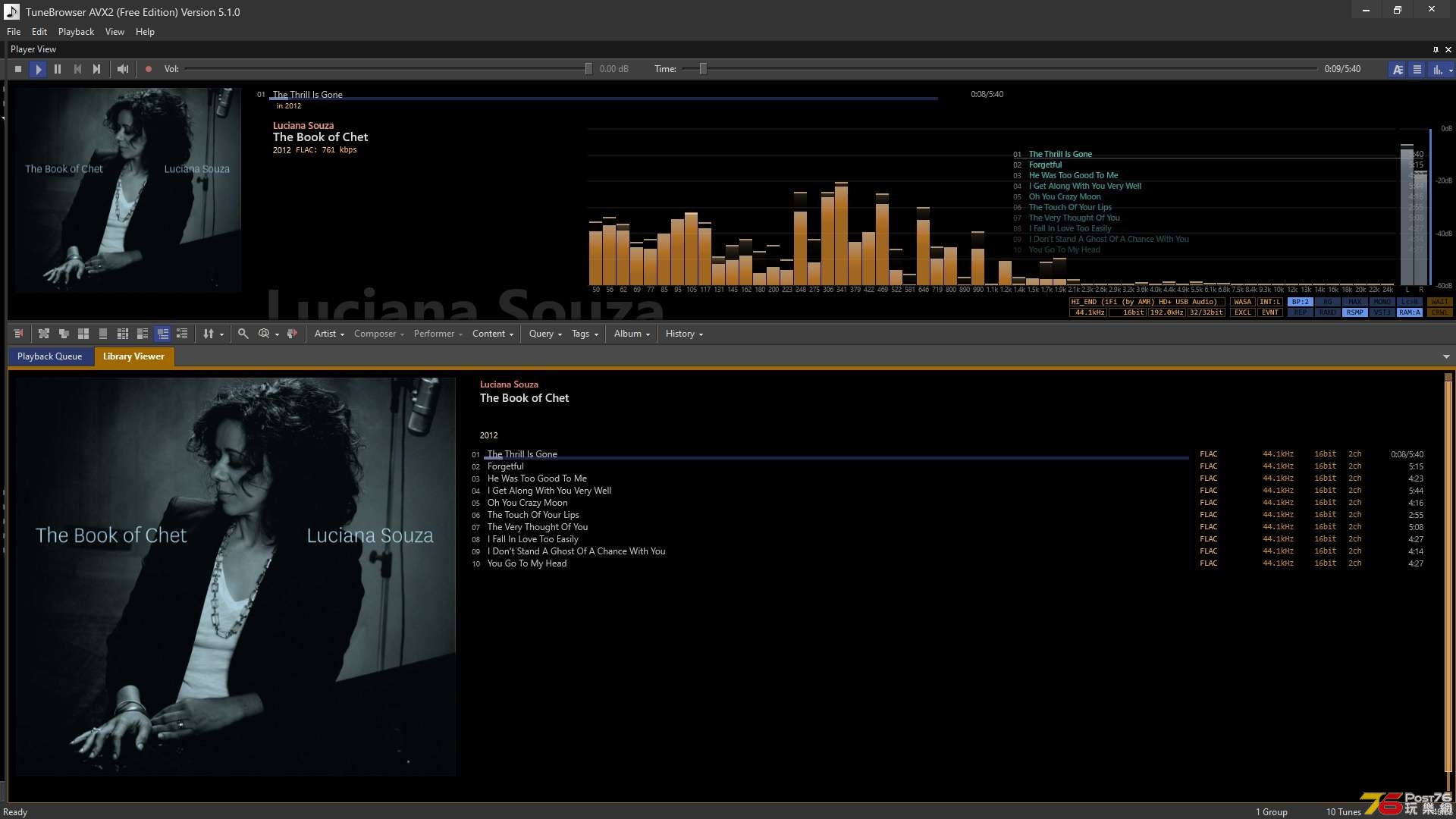
Task: Skip to the next track
Action: click(96, 69)
